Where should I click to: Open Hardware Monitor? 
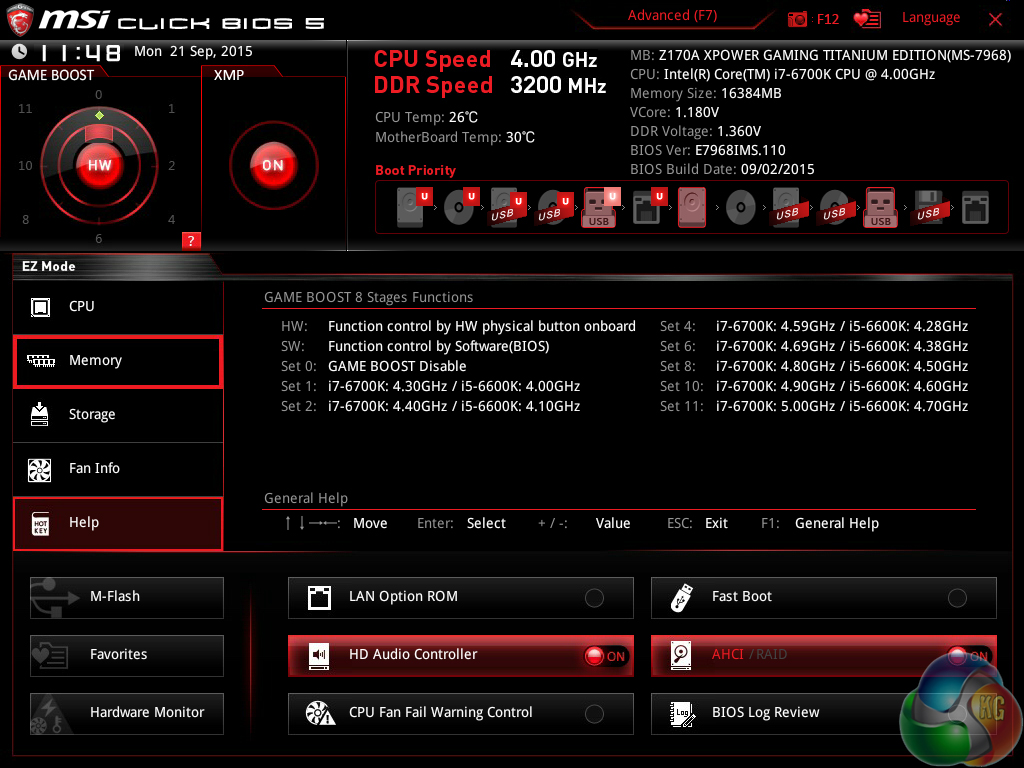[x=127, y=713]
